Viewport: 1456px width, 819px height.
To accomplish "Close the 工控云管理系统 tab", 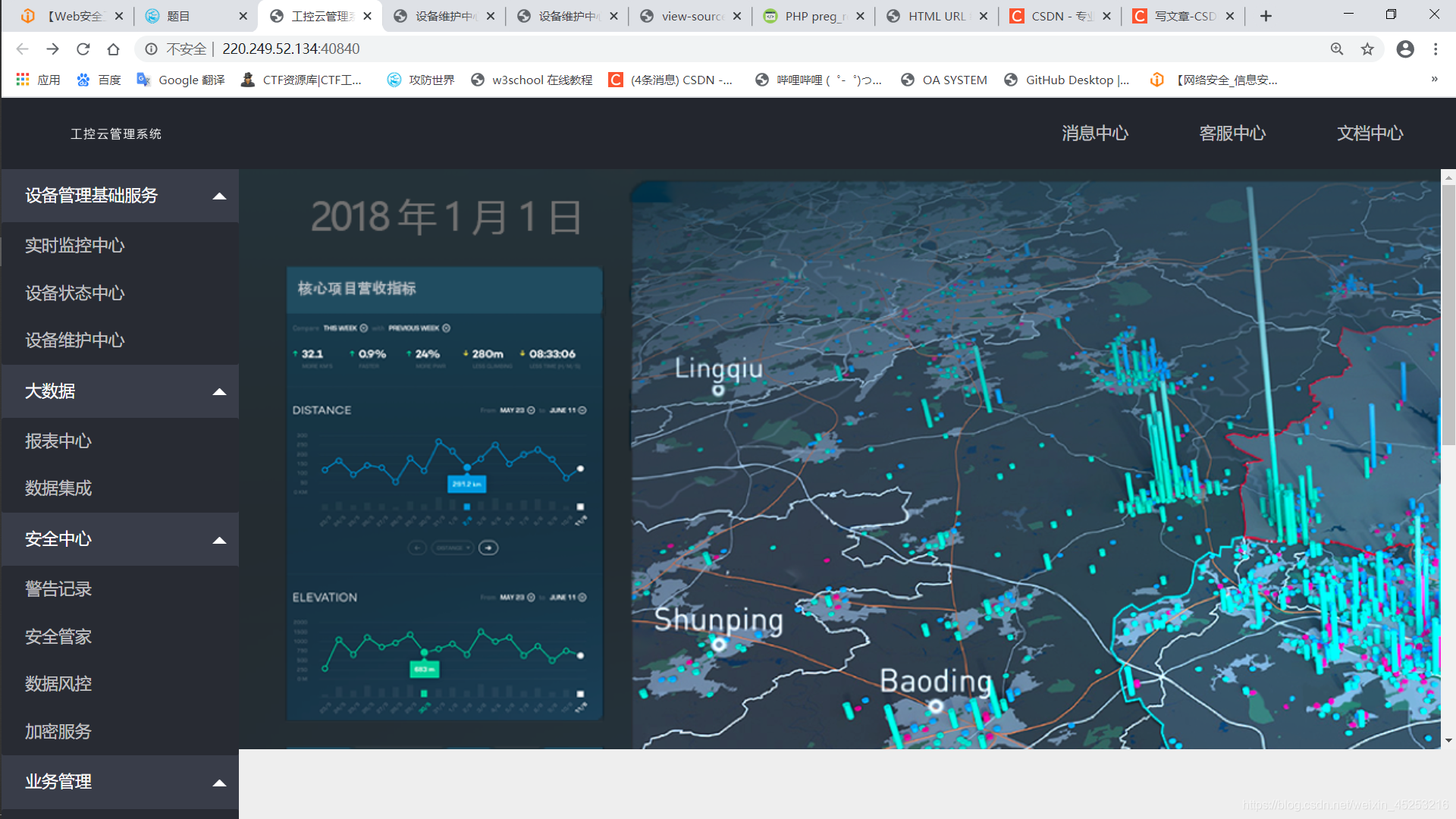I will (367, 16).
